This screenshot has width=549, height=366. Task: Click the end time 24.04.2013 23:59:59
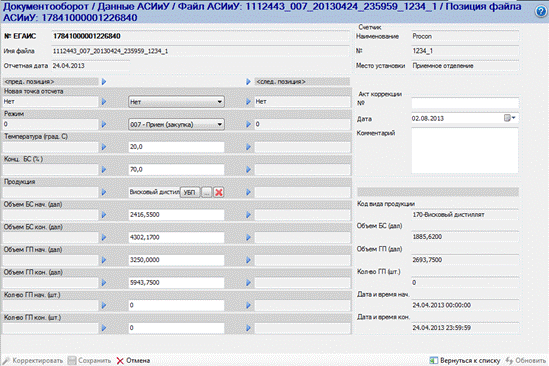tap(442, 328)
